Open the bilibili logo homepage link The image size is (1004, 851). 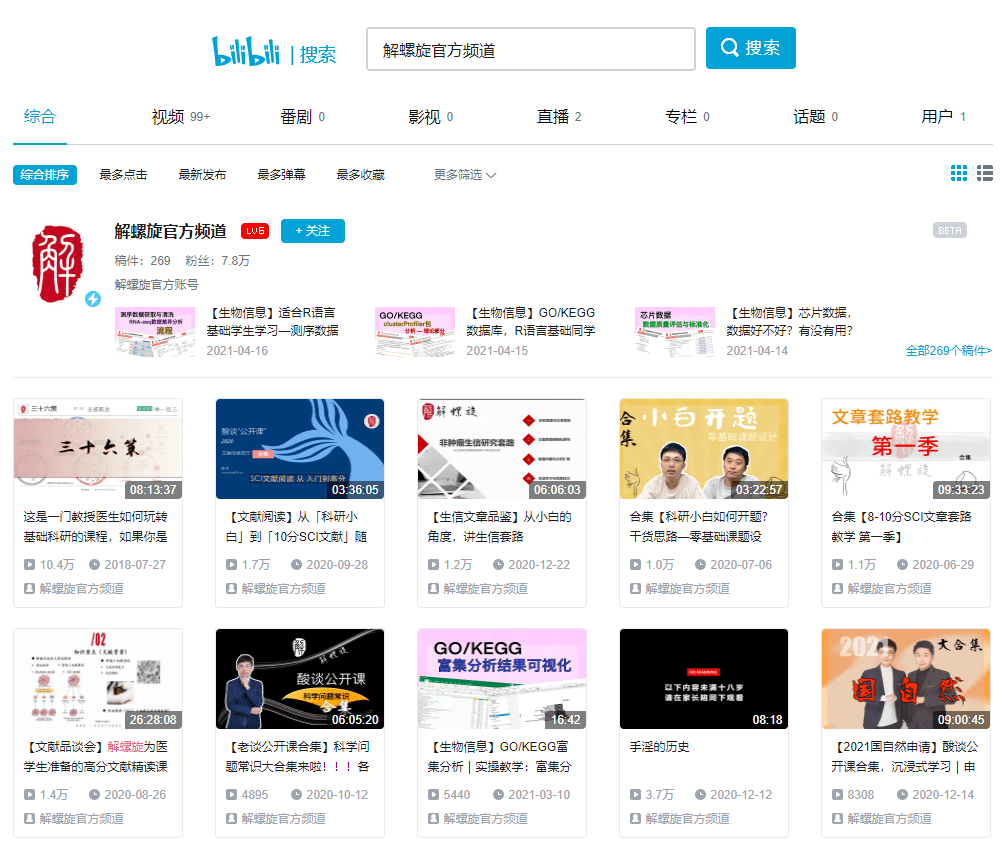click(x=246, y=51)
